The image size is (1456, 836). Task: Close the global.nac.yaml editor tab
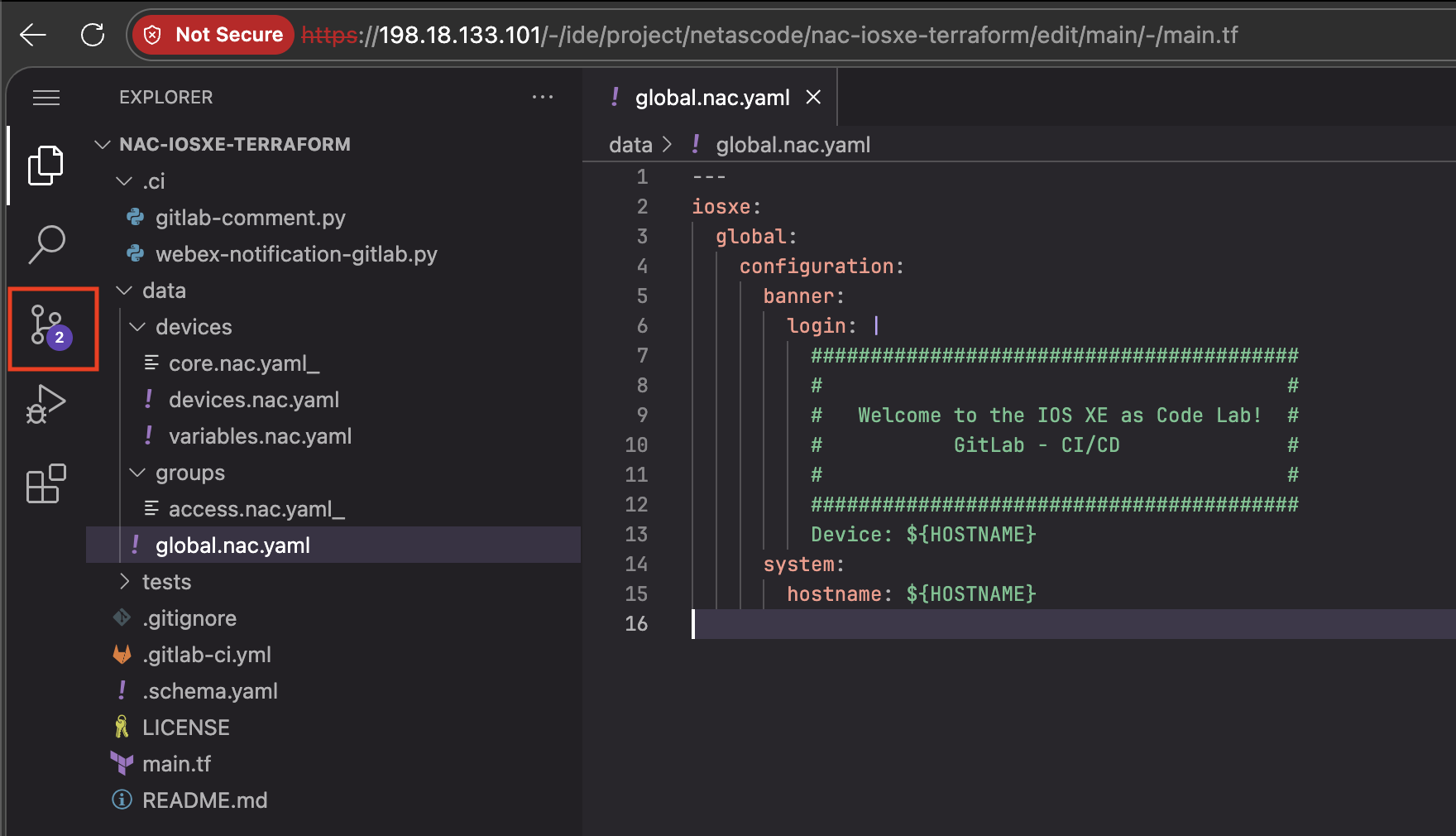click(813, 98)
